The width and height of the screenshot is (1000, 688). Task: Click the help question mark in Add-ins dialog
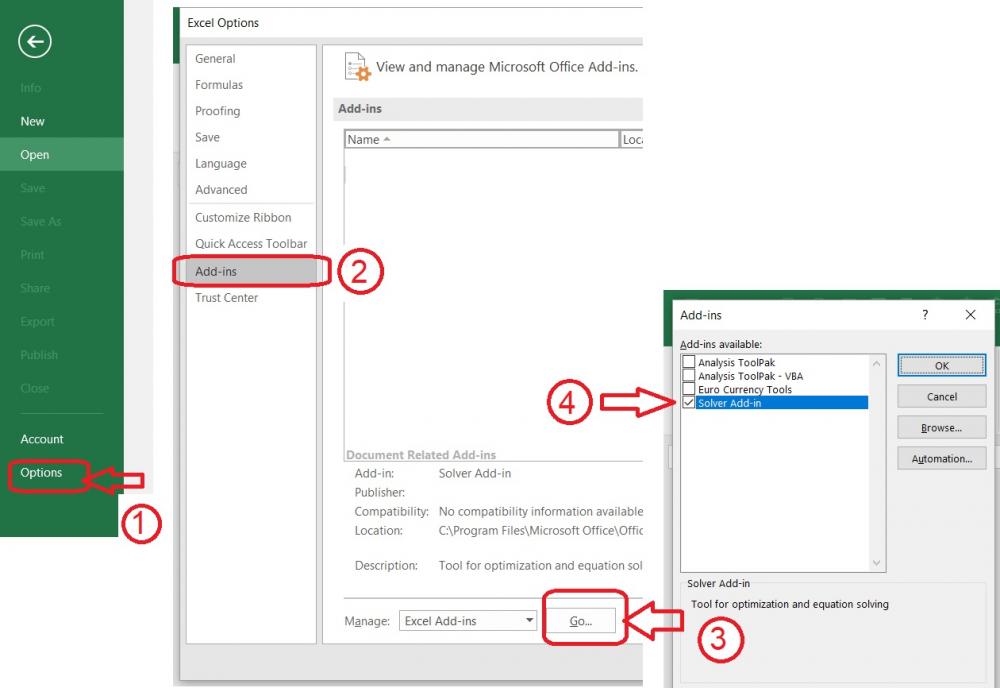click(925, 314)
